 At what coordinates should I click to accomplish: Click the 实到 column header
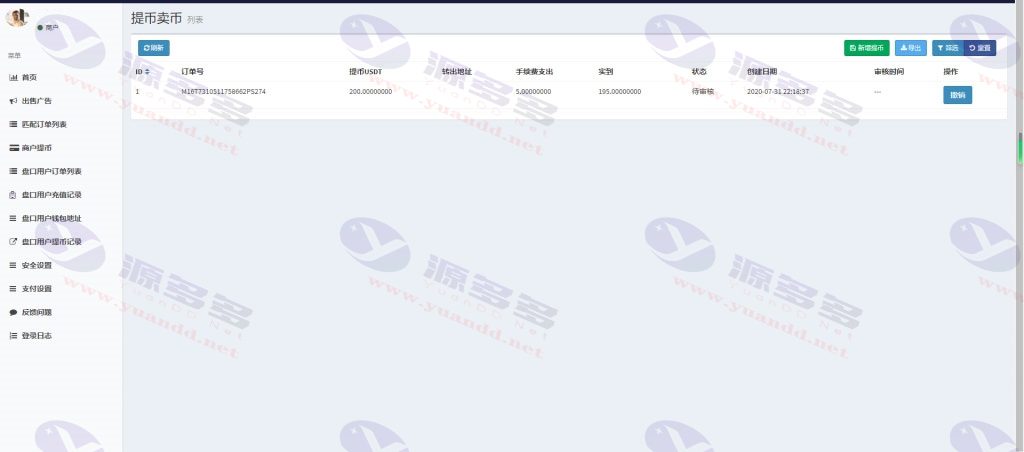pos(605,71)
